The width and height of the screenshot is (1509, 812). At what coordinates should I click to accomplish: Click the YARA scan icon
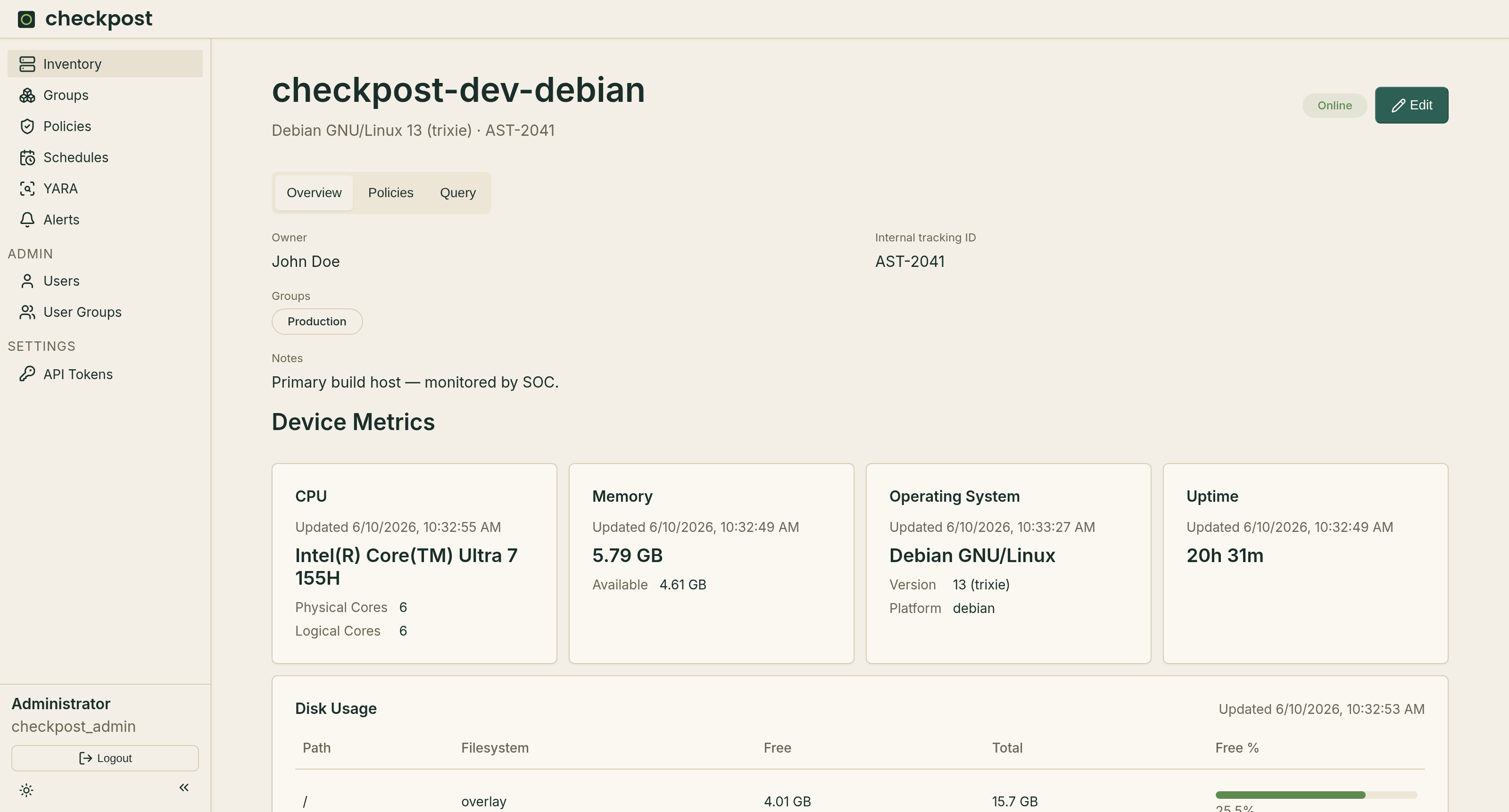(x=27, y=188)
